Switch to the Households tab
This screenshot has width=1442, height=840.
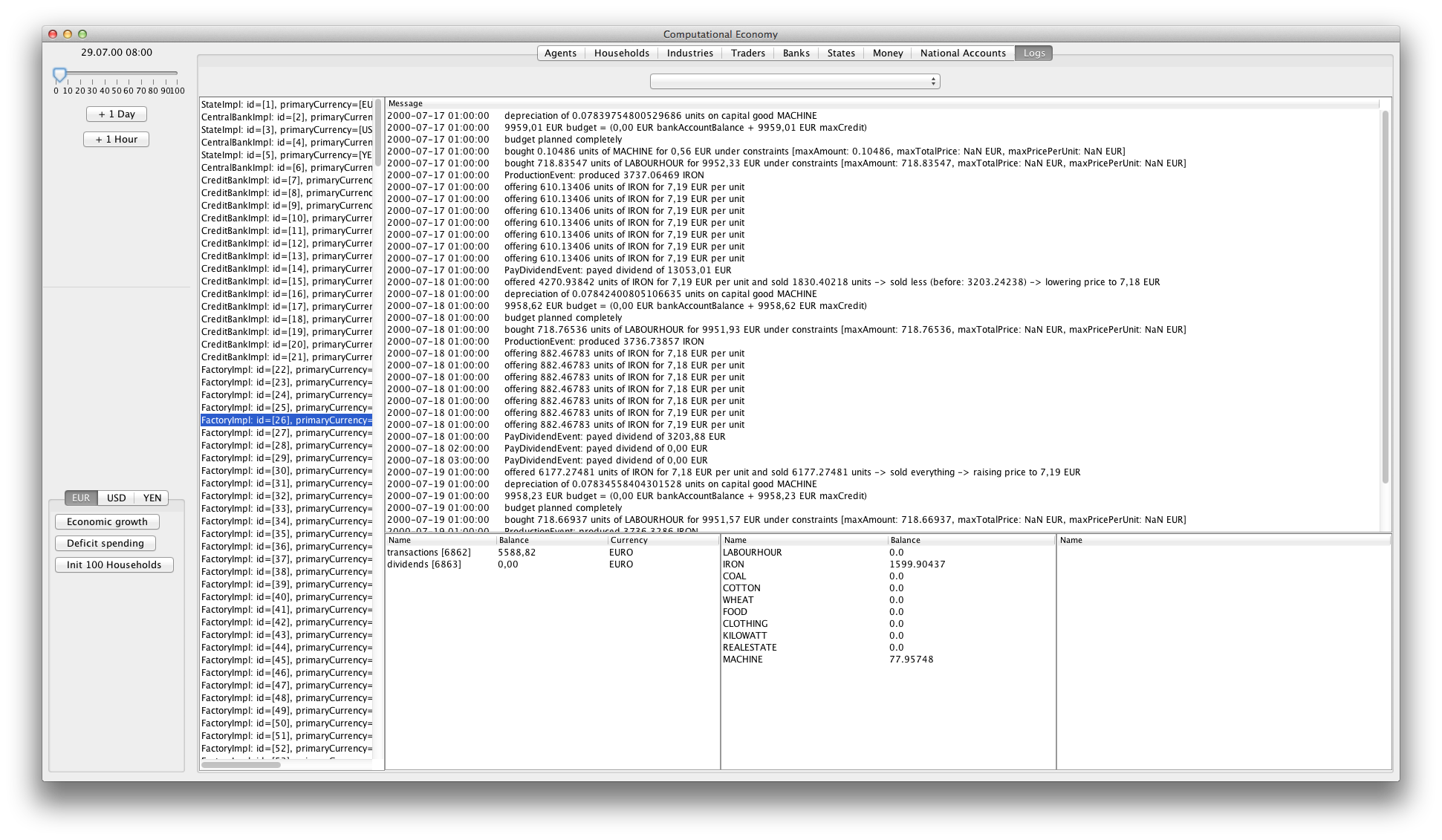(621, 53)
